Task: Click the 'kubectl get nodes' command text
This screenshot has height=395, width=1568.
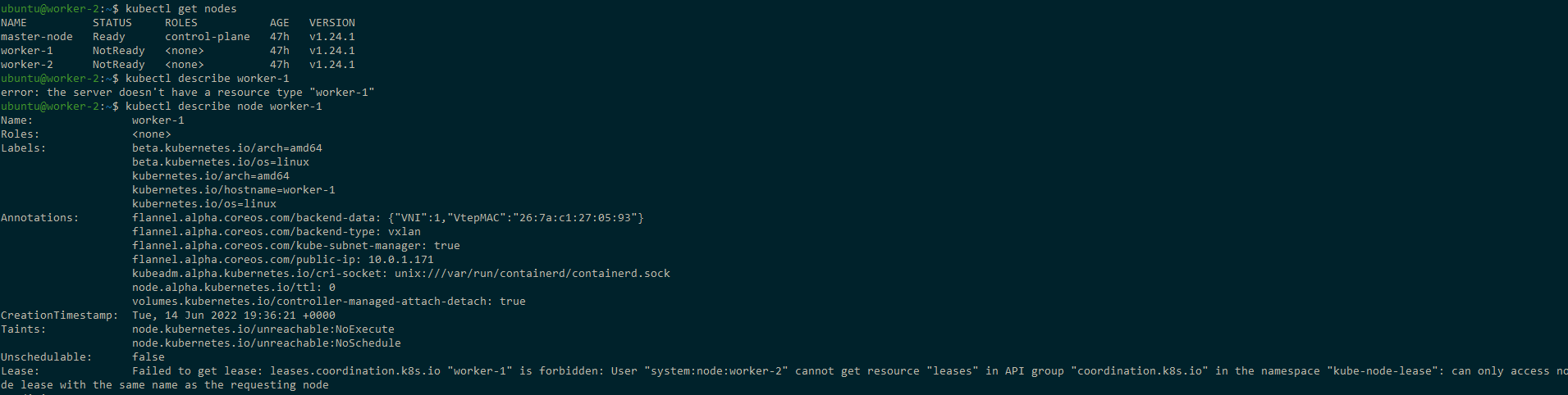Action: point(181,9)
